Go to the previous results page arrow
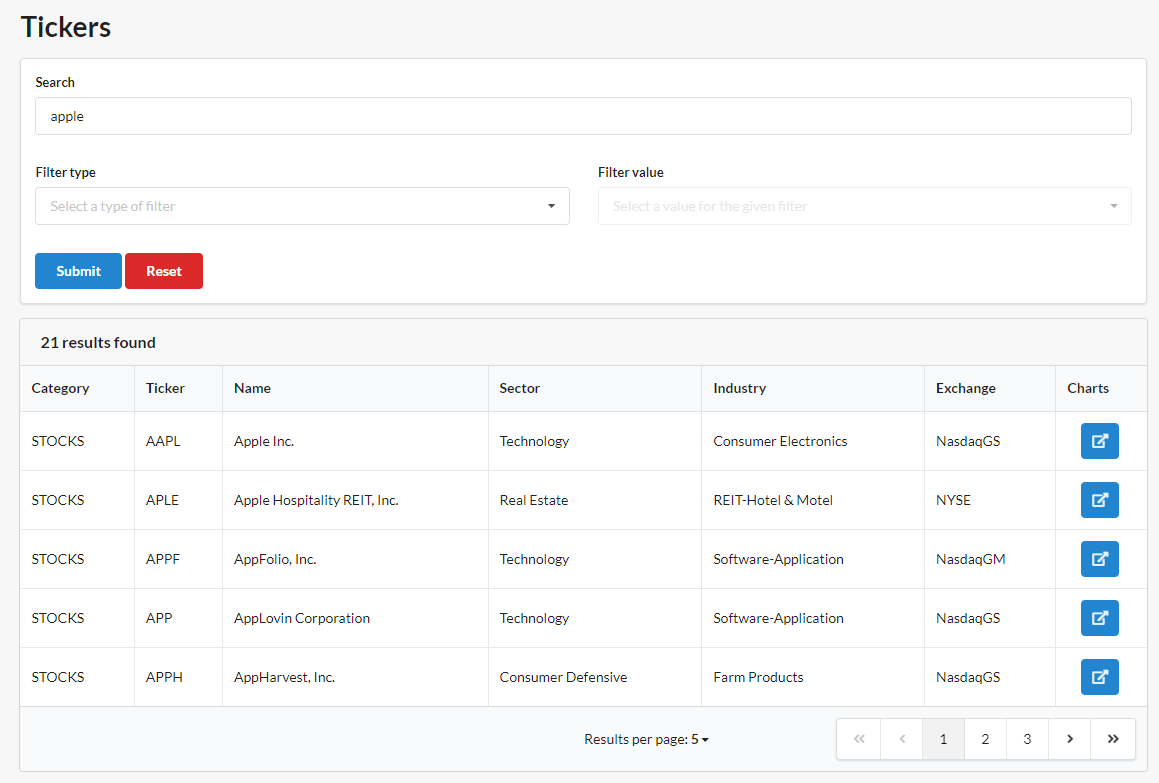The height and width of the screenshot is (783, 1159). [x=902, y=739]
